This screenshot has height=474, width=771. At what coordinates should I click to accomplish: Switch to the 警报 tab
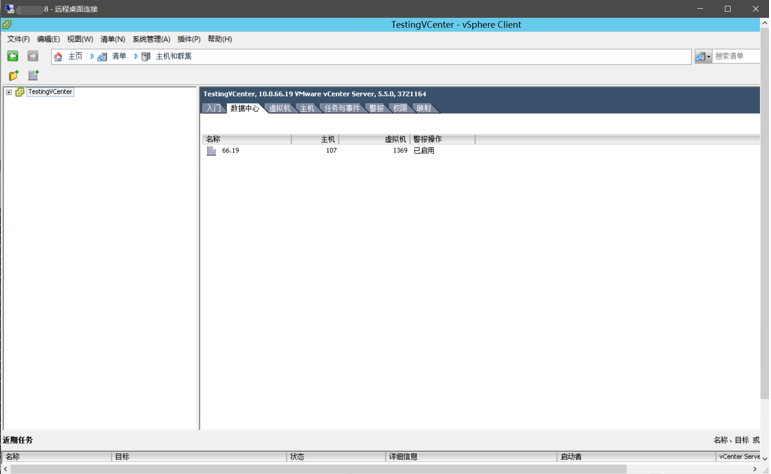tap(376, 108)
